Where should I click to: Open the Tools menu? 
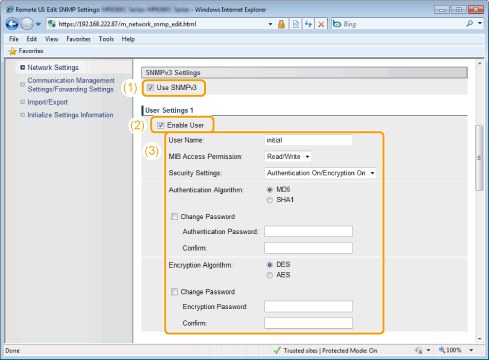(x=106, y=39)
